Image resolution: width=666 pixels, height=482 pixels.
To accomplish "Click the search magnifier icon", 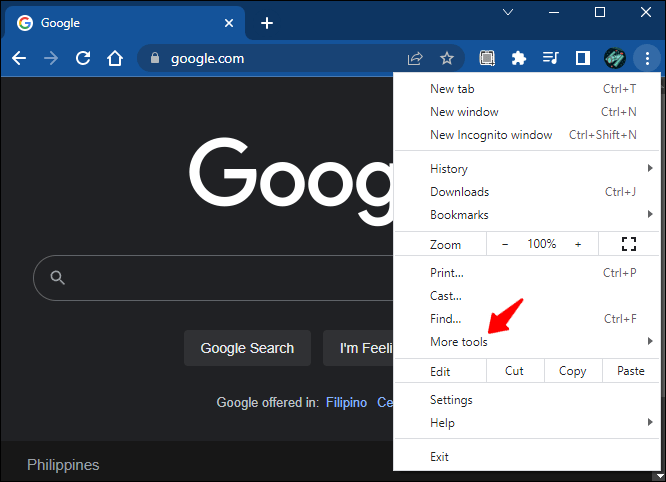I will [x=57, y=278].
